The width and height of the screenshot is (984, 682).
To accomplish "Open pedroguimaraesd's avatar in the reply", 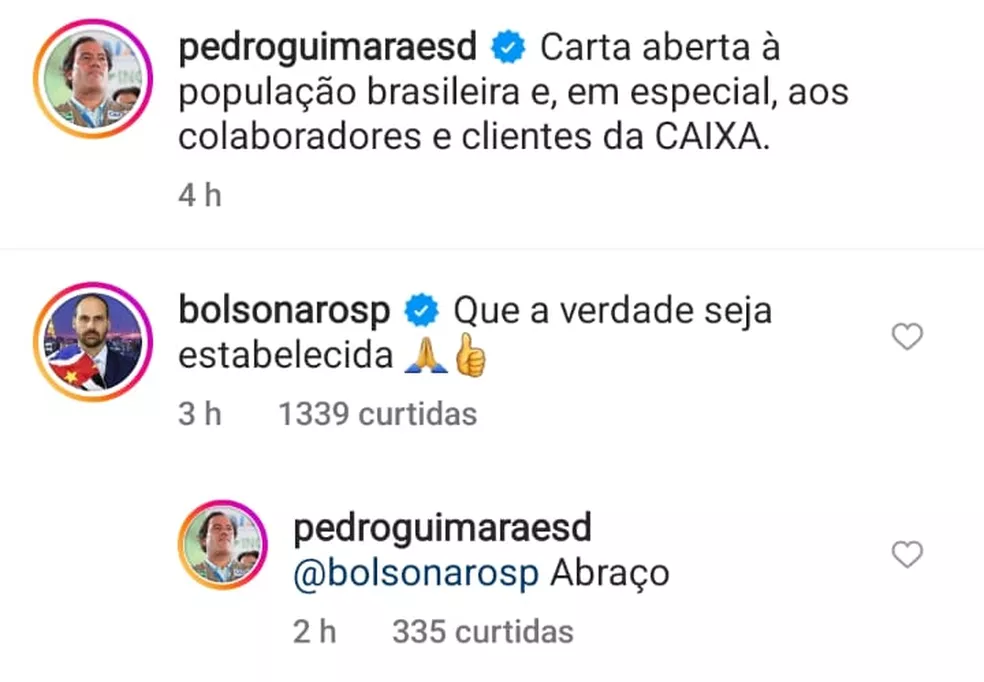I will point(223,545).
